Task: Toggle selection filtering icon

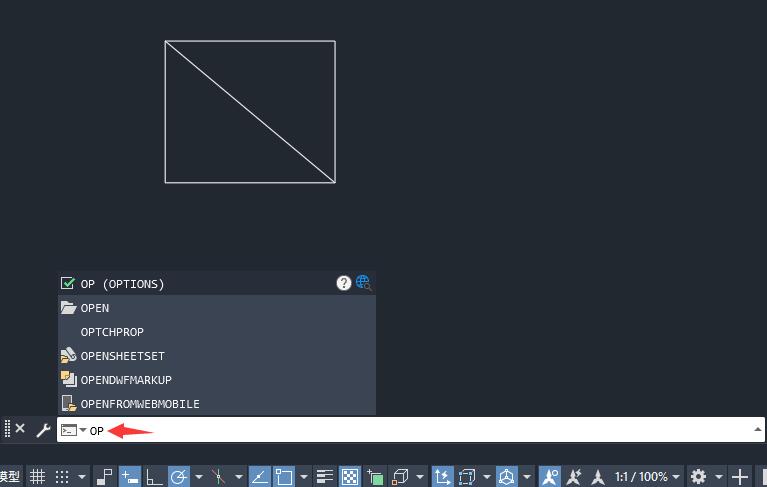Action: 467,476
